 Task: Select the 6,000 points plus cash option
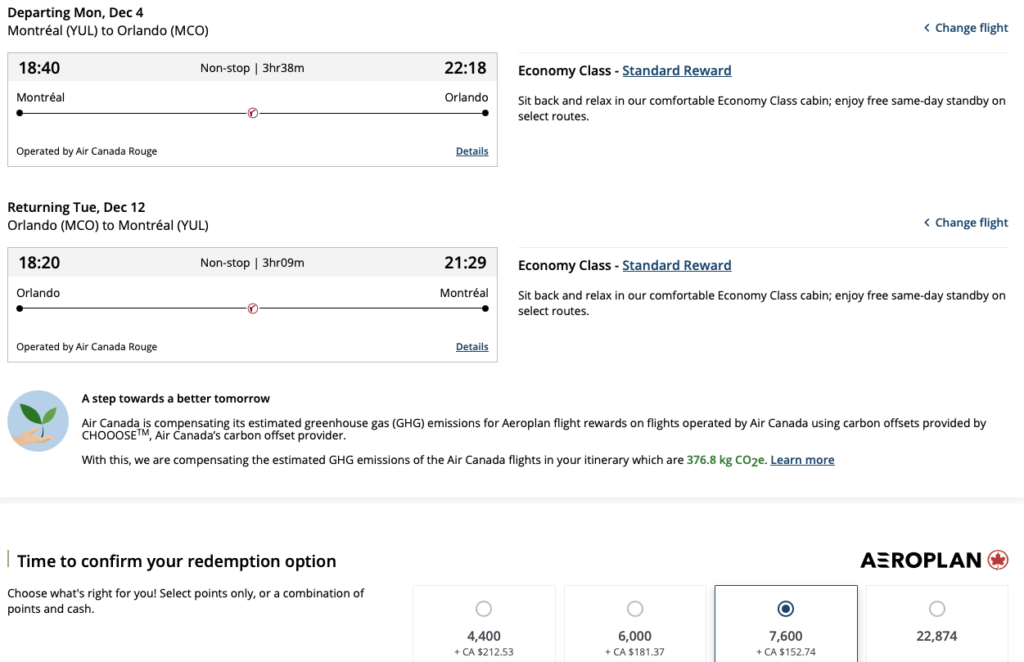coord(635,609)
